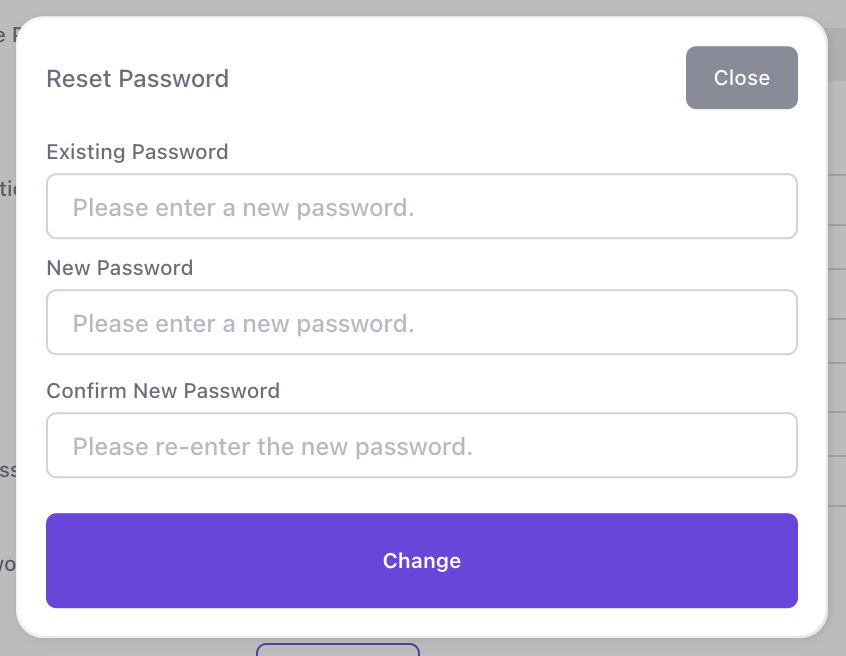Click inside the first password entry box
The height and width of the screenshot is (656, 846).
(x=421, y=206)
